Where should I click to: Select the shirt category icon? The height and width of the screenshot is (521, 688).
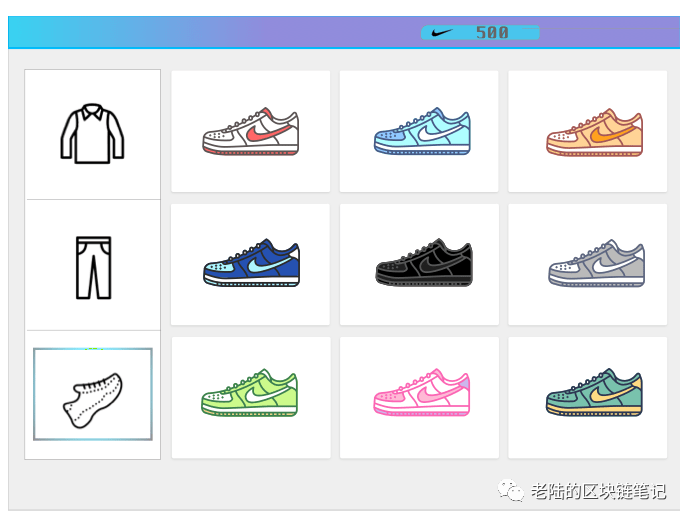(x=92, y=133)
